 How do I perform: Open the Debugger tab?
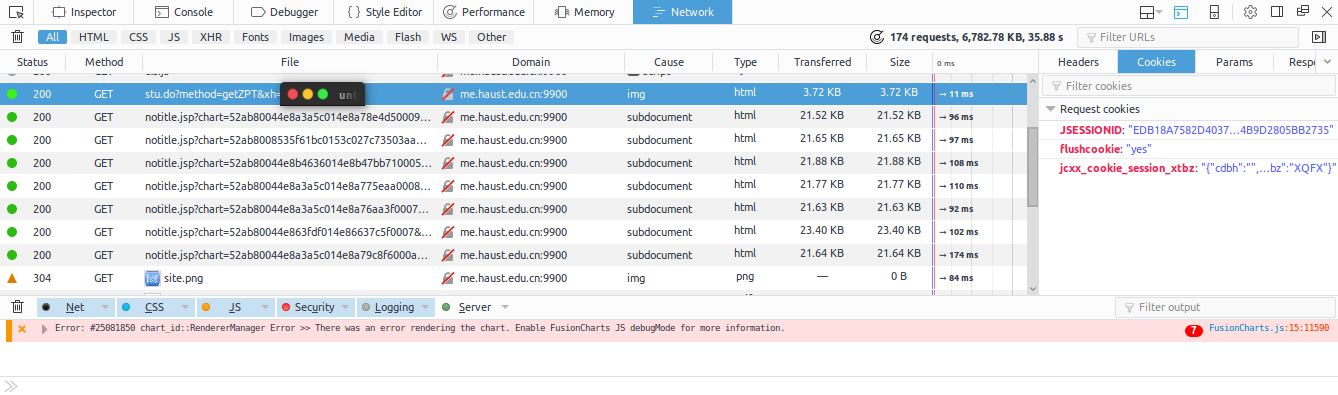tap(285, 12)
